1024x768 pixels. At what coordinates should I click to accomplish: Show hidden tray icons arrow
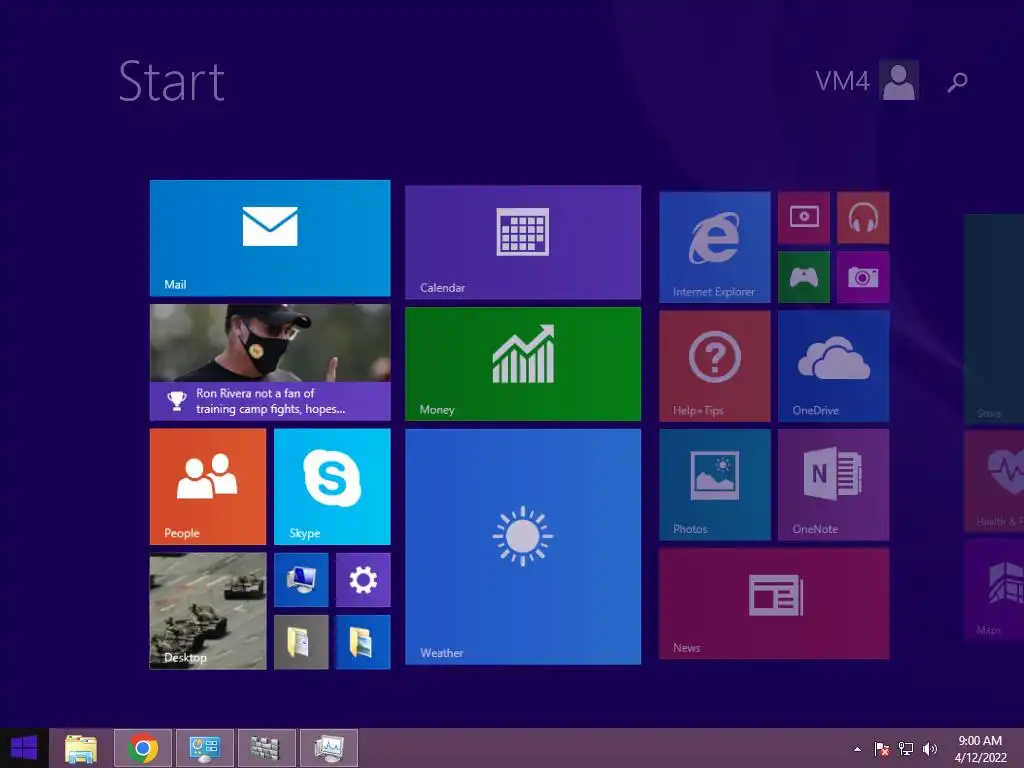point(857,749)
